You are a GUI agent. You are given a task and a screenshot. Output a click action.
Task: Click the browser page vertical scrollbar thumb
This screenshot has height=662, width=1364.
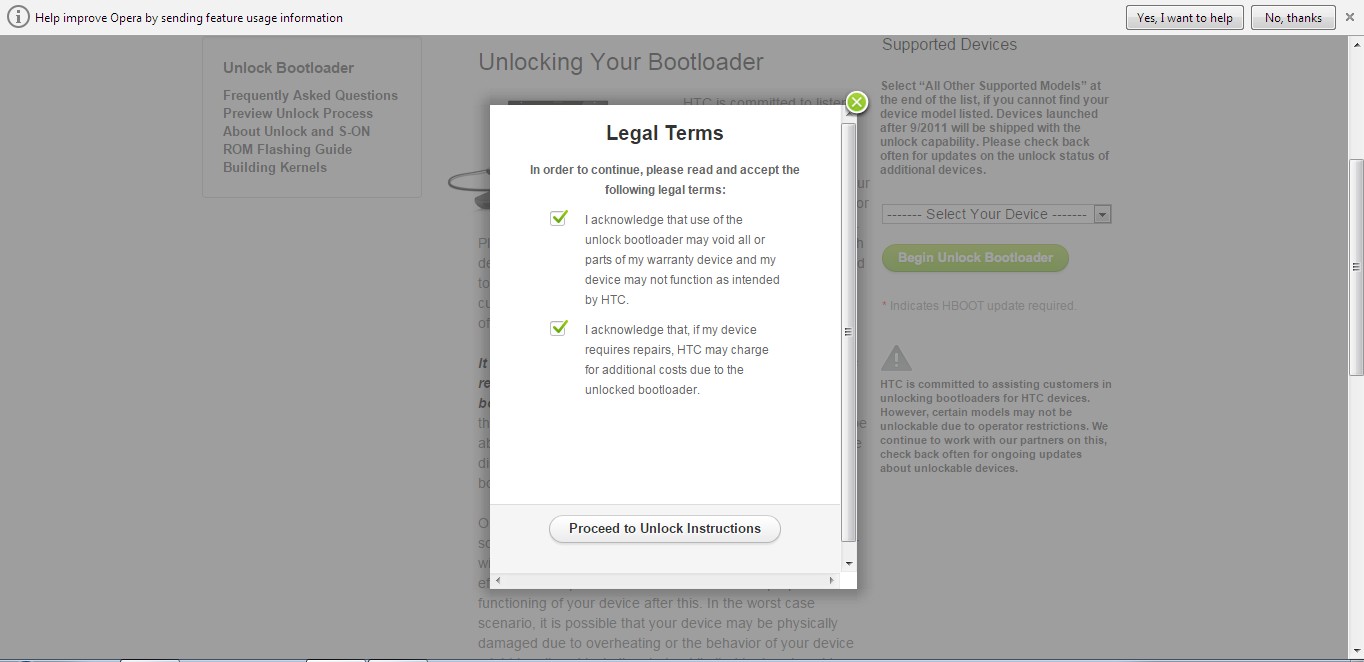(x=1356, y=267)
